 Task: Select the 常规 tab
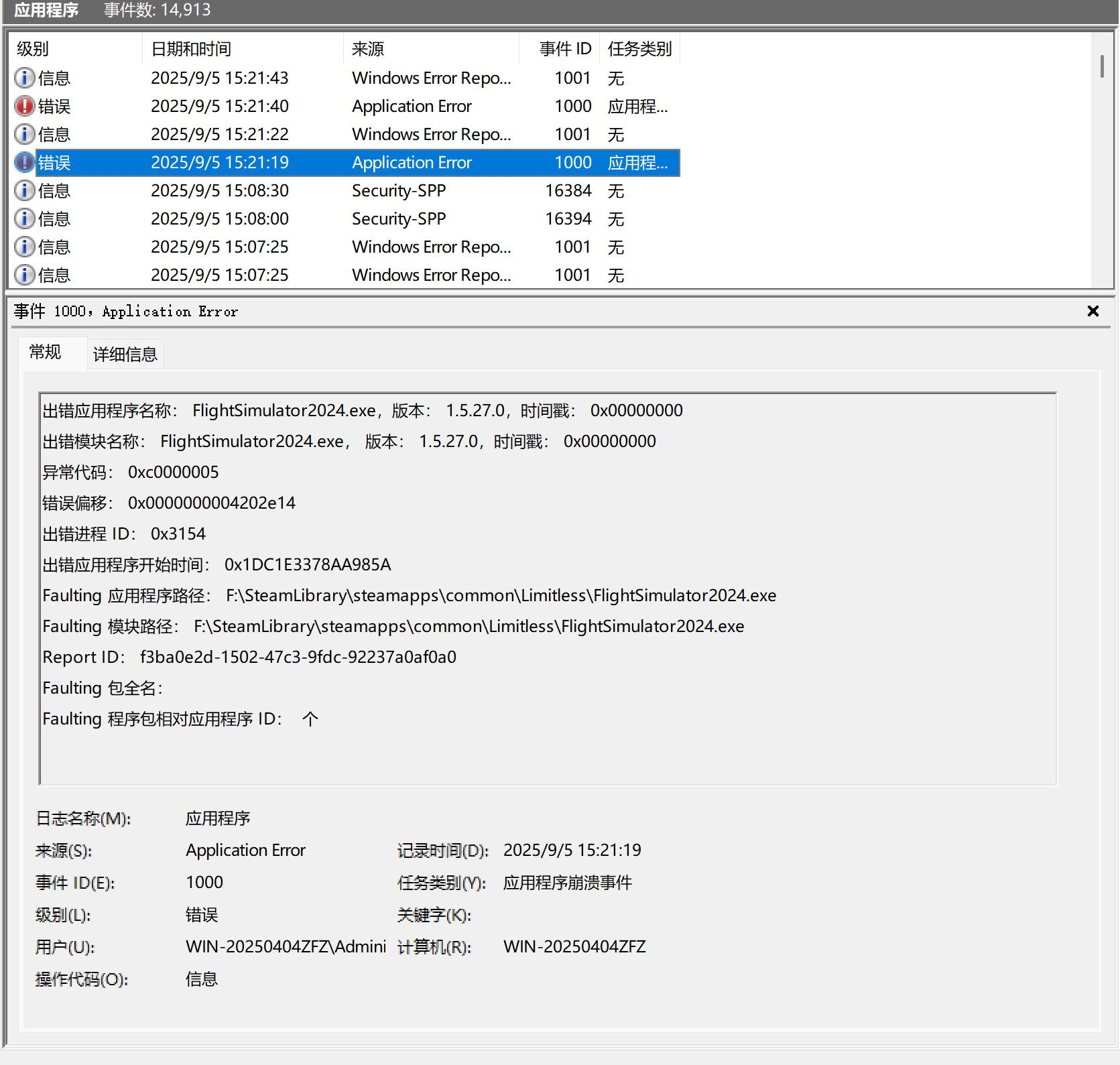click(x=46, y=353)
